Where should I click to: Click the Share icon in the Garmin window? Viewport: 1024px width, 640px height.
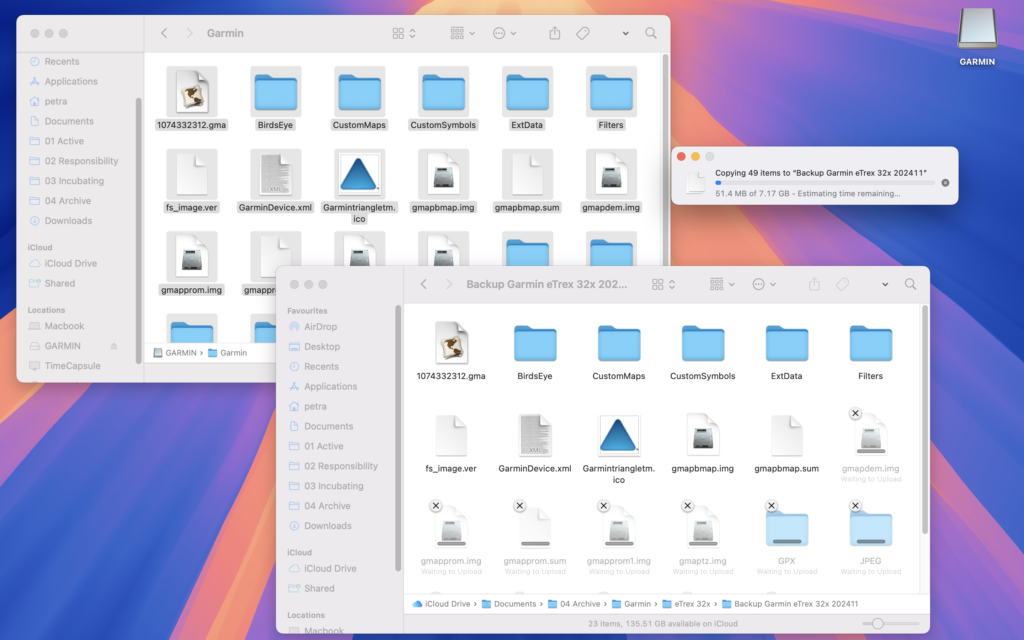554,33
